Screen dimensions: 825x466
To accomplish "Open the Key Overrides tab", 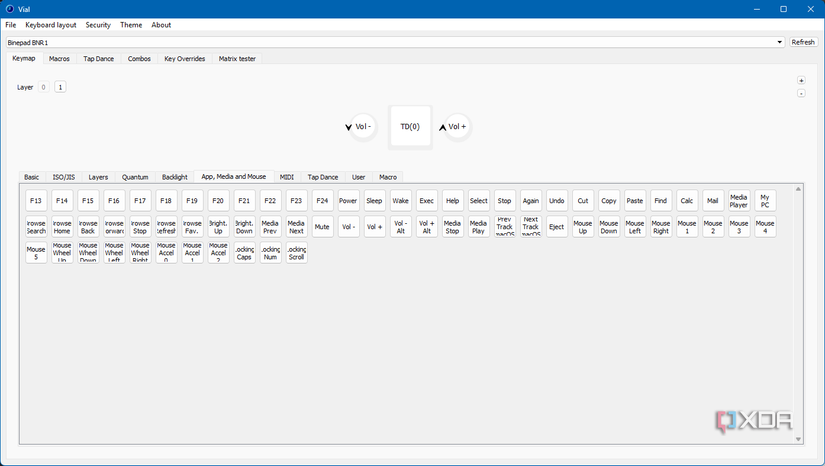I will click(184, 59).
